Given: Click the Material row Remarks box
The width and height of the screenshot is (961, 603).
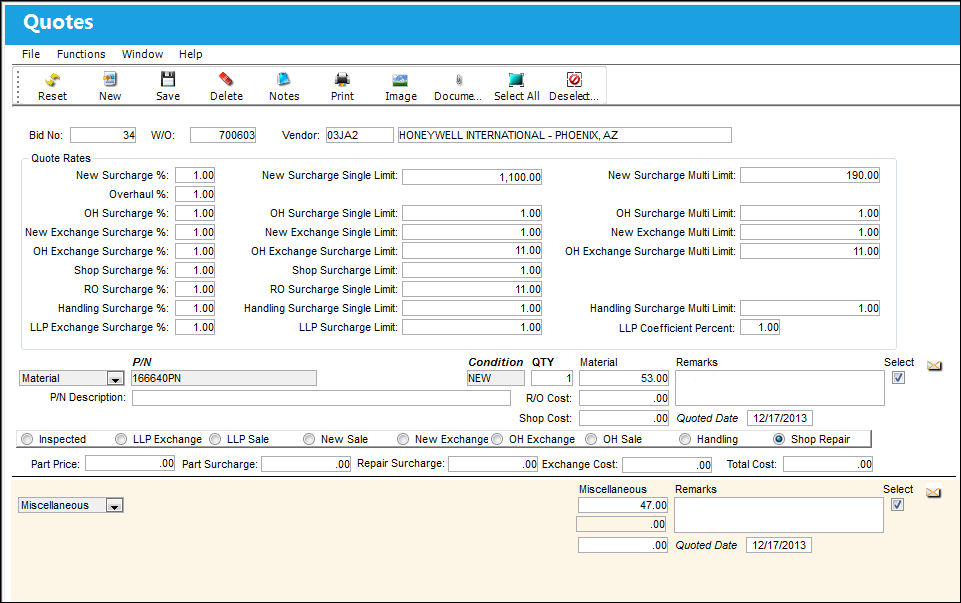Looking at the screenshot, I should (780, 388).
